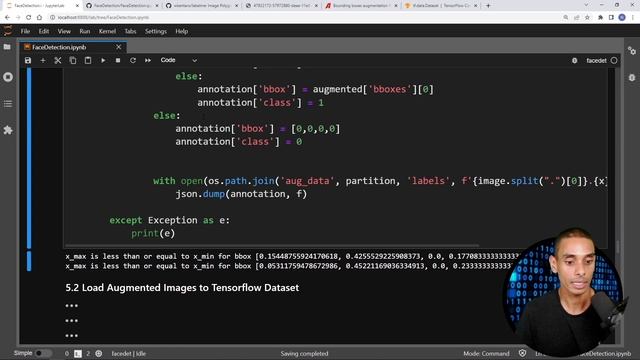Show Running Terminals and Kernels in the left sidebar
This screenshot has height=360, width=640.
[8, 77]
